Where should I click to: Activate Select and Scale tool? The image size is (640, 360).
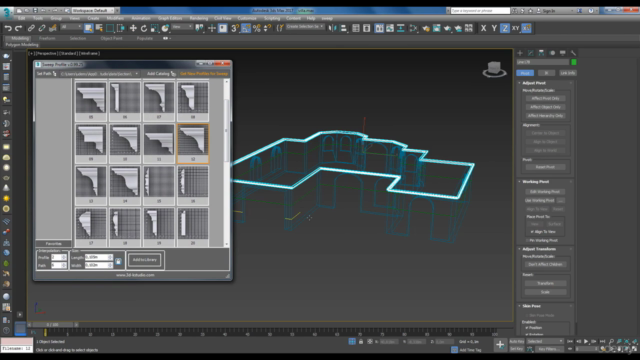[154, 28]
